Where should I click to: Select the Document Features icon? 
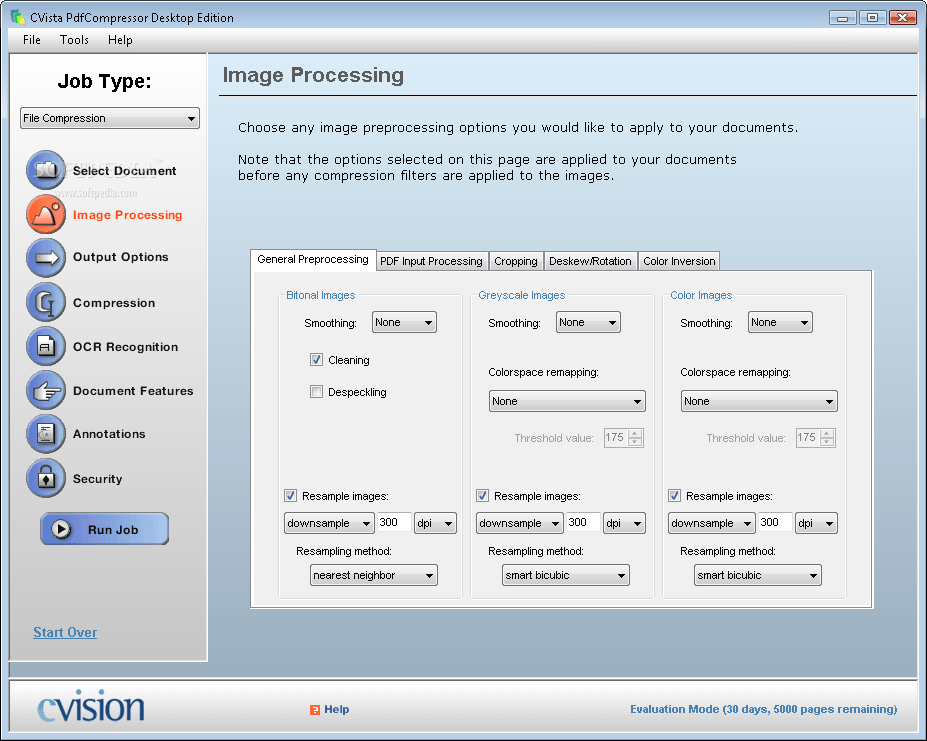(x=45, y=390)
